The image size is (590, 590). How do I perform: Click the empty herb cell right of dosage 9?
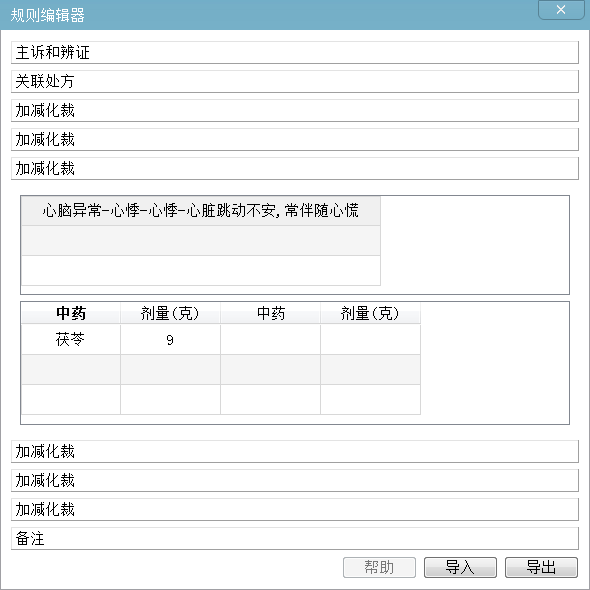pyautogui.click(x=271, y=339)
